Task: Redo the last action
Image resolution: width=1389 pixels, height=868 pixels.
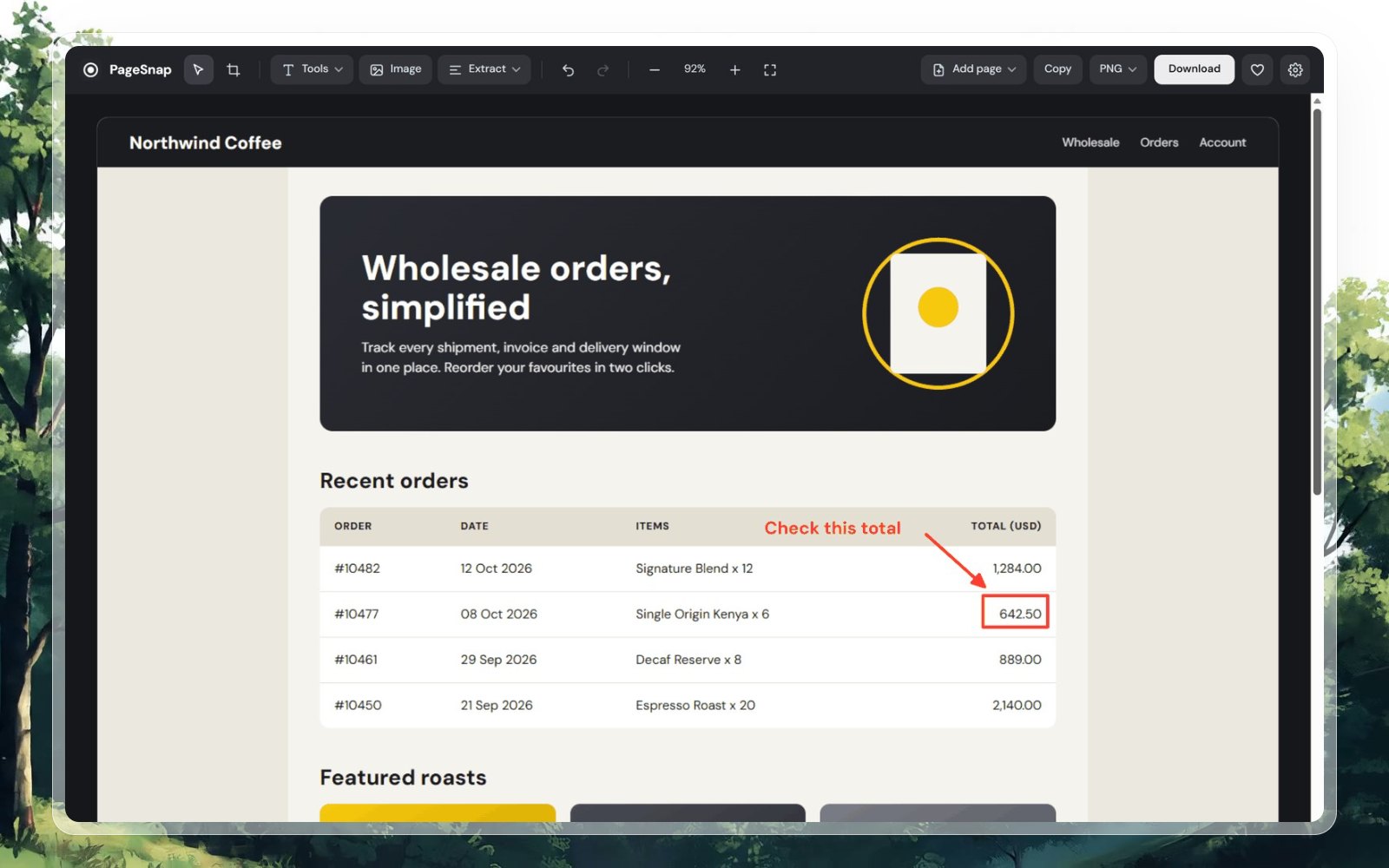Action: coord(603,69)
